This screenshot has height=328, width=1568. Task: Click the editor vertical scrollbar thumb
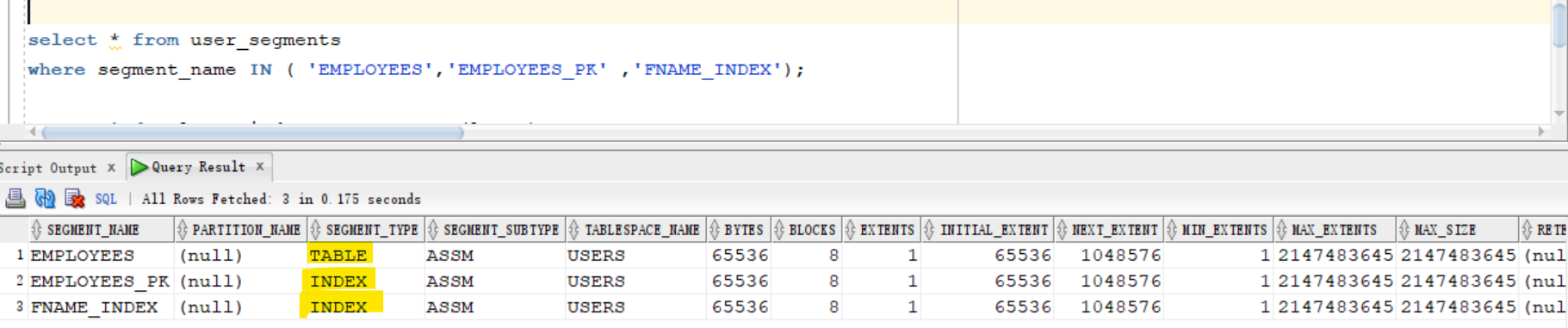click(x=1560, y=25)
